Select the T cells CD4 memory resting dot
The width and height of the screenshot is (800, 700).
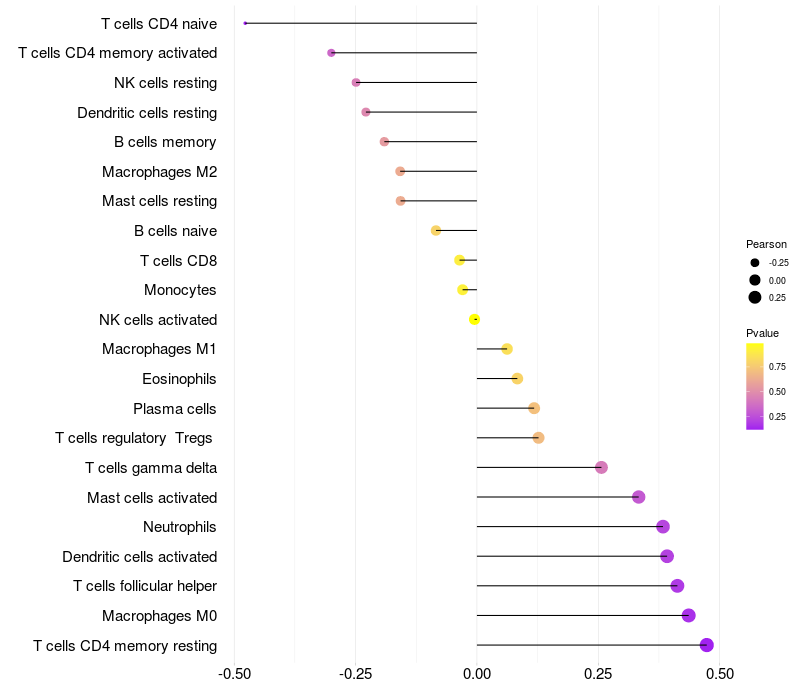click(707, 645)
